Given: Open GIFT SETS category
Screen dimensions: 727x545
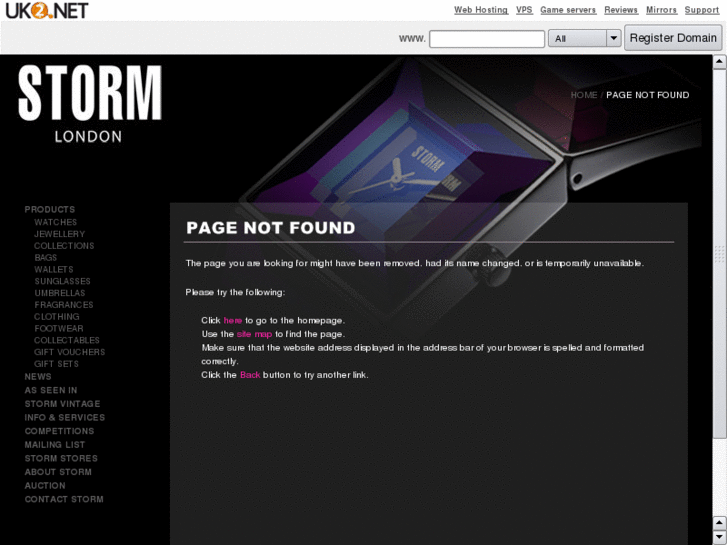Looking at the screenshot, I should click(x=57, y=364).
